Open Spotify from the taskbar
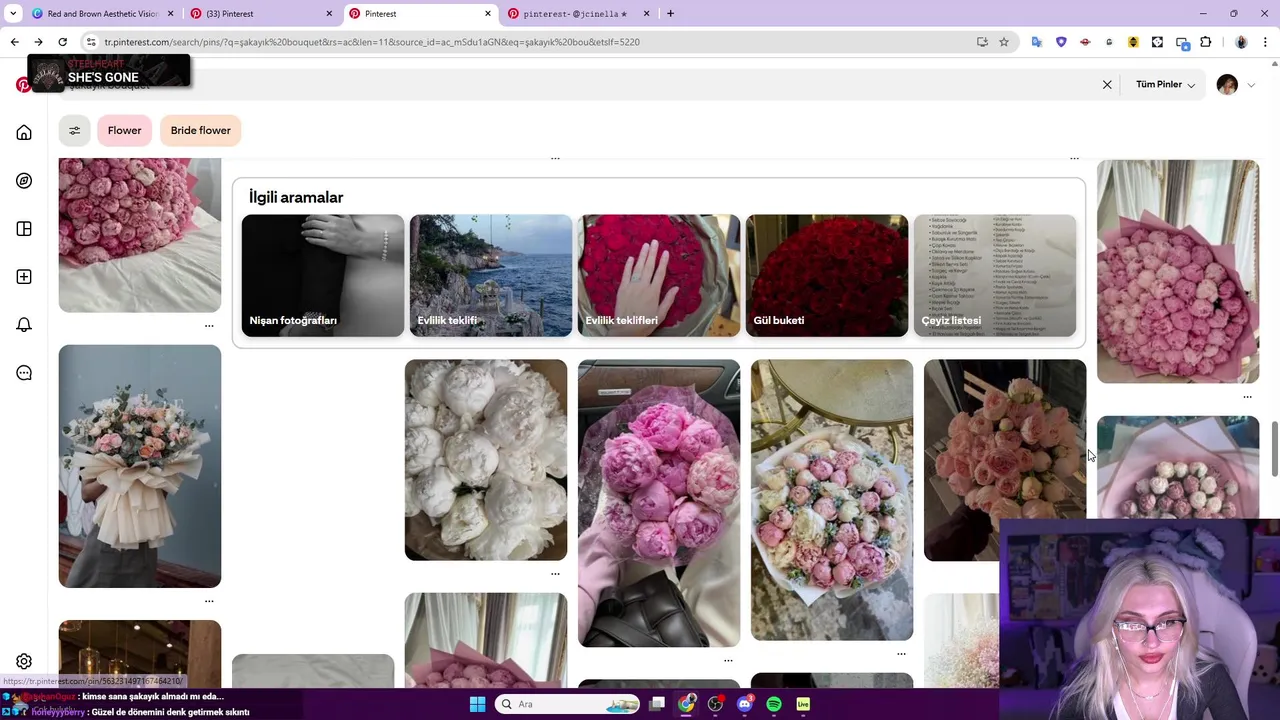 pyautogui.click(x=774, y=704)
